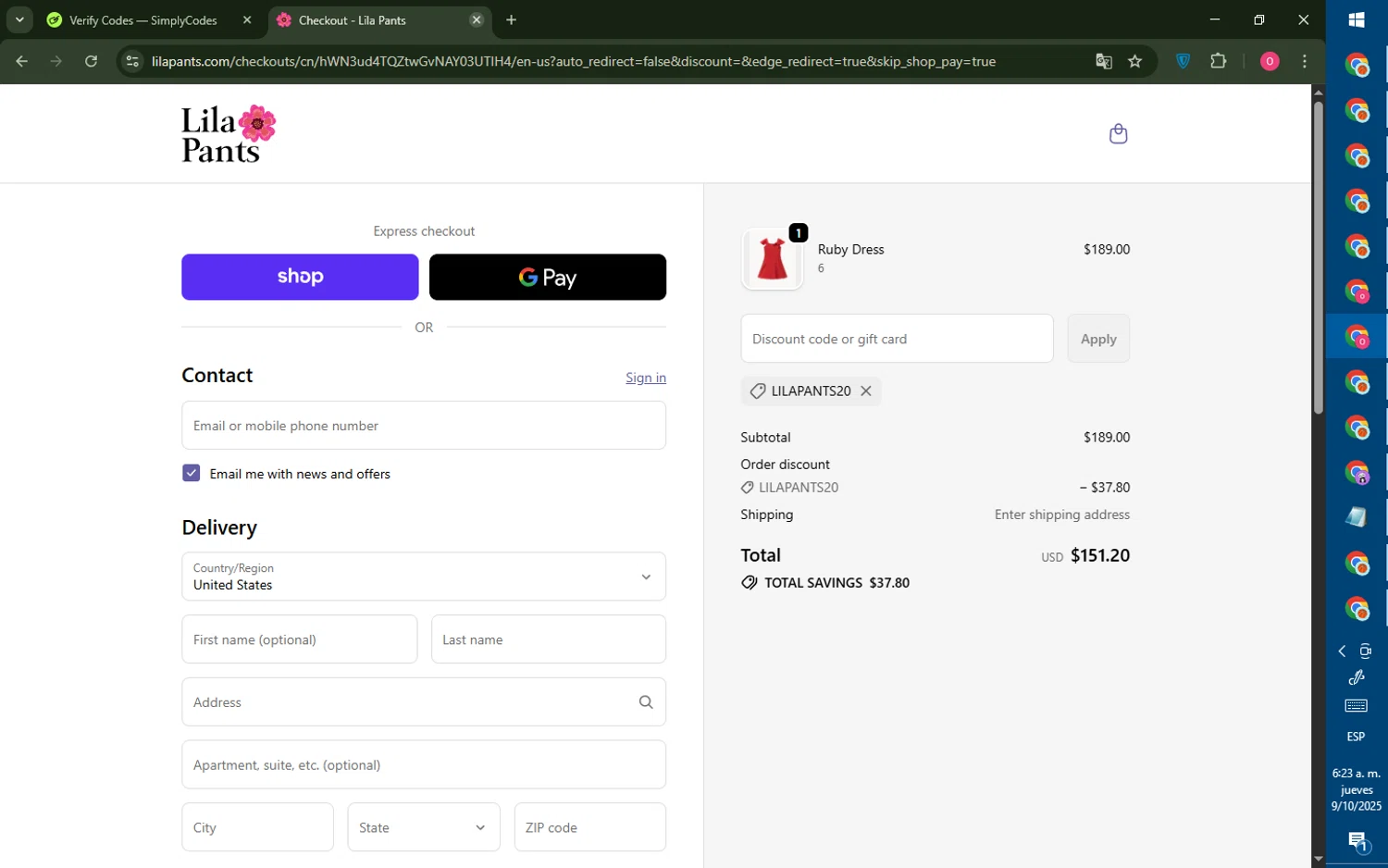The height and width of the screenshot is (868, 1388).
Task: Open the Chrome profile avatar
Action: (x=1270, y=61)
